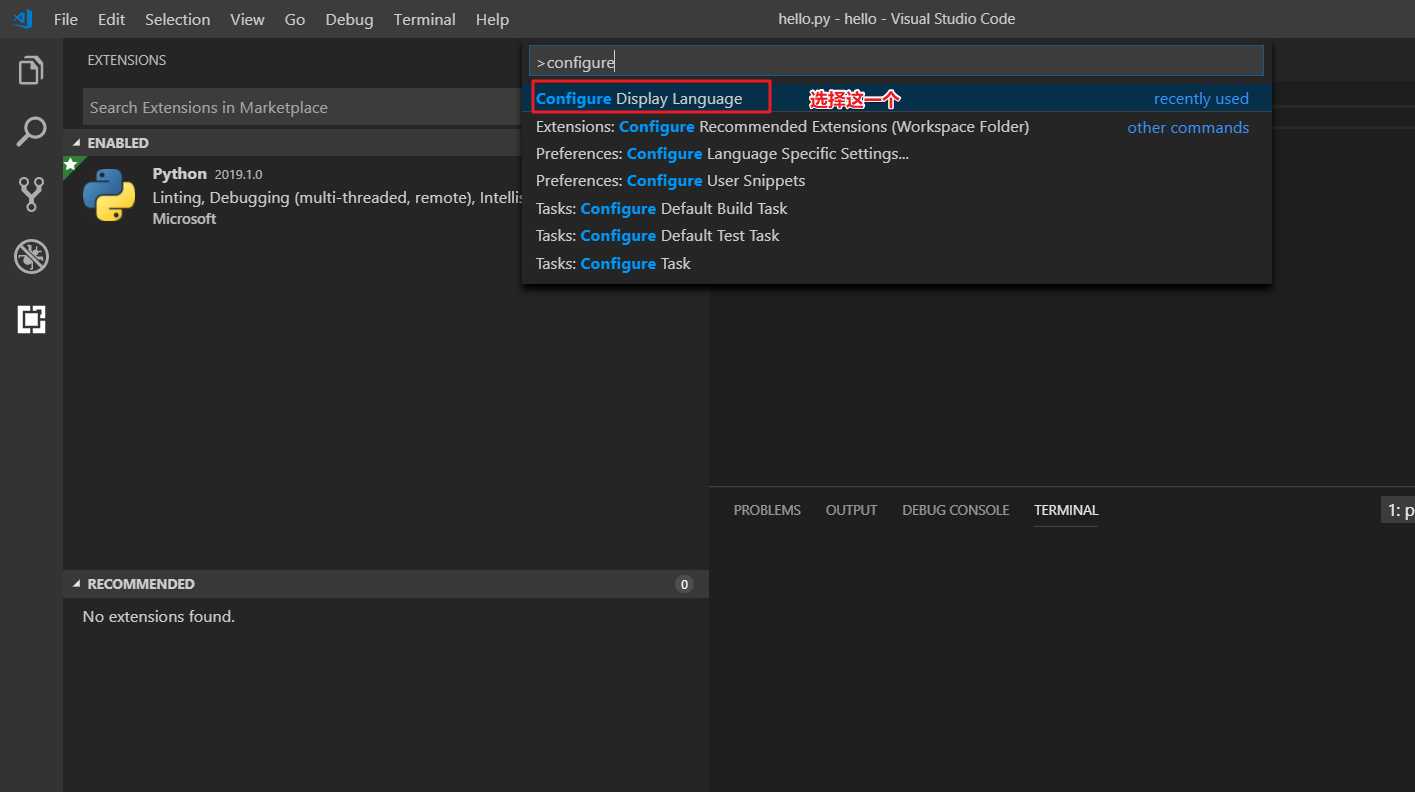Image resolution: width=1415 pixels, height=792 pixels.
Task: Click the Search Extensions in Marketplace box
Action: click(300, 107)
